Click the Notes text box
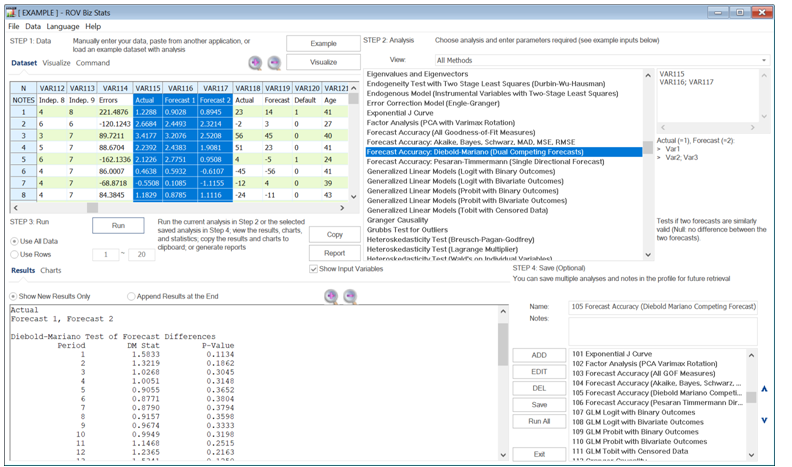The width and height of the screenshot is (792, 467). (663, 331)
